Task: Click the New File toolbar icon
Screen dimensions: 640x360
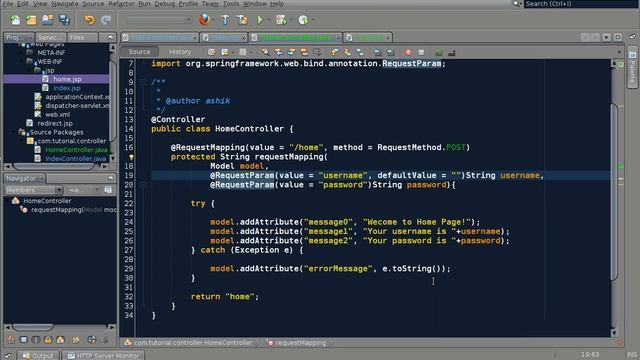Action: pos(15,20)
